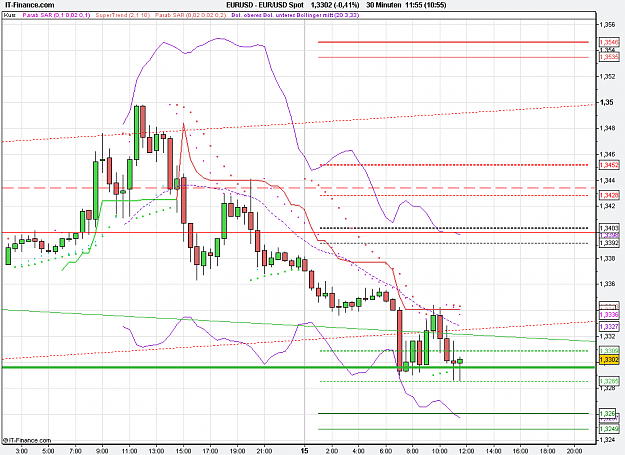Click the magenta 1,3336 price label

609,315
